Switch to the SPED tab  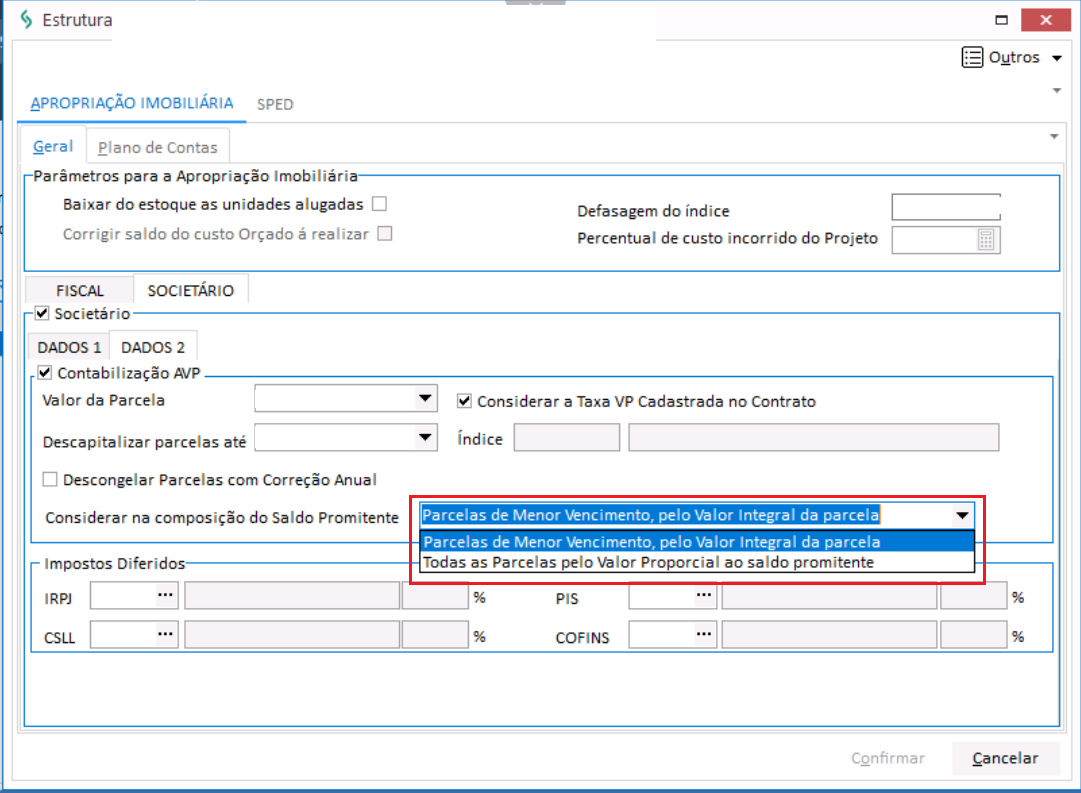pyautogui.click(x=275, y=104)
